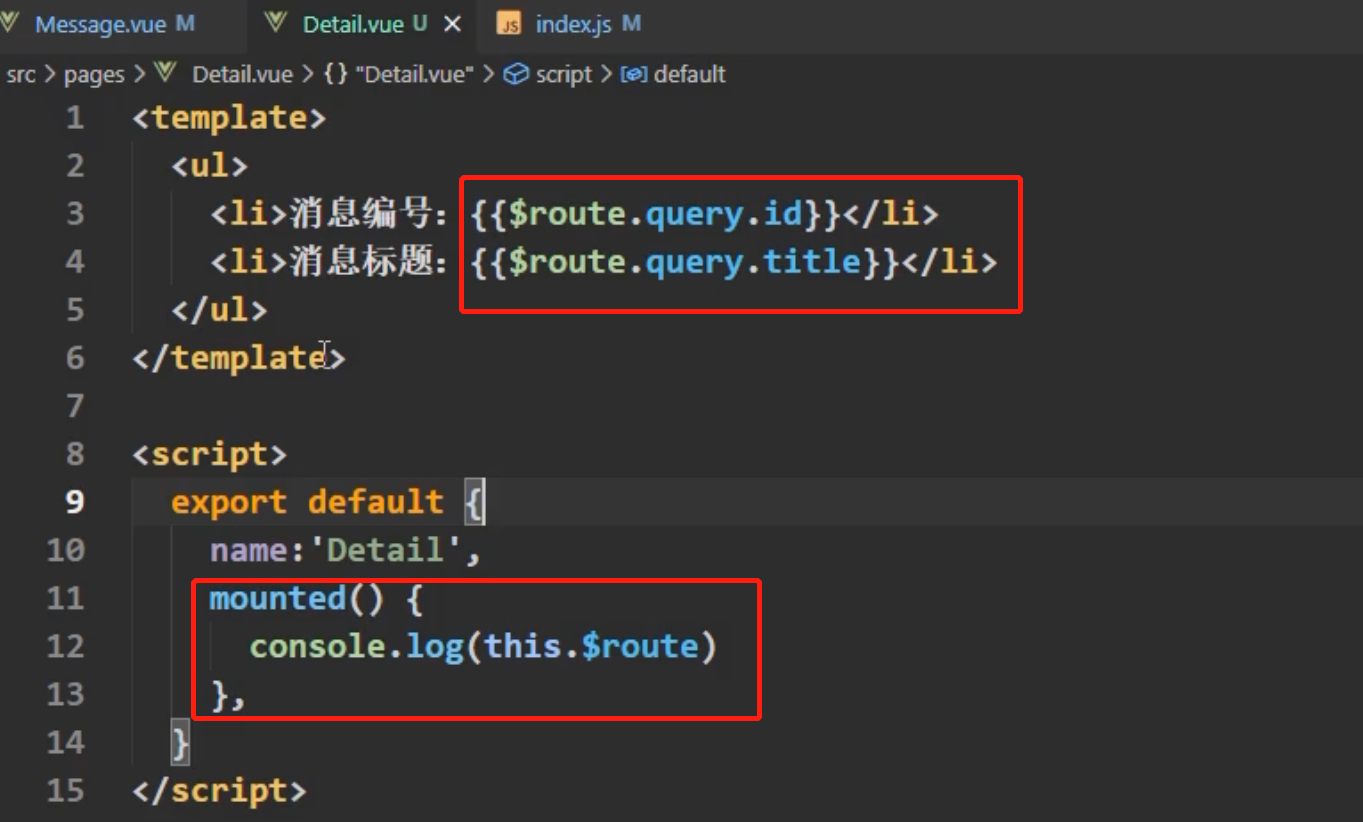This screenshot has width=1363, height=822.
Task: Click $route.query.id expression on line 3
Action: tap(656, 213)
